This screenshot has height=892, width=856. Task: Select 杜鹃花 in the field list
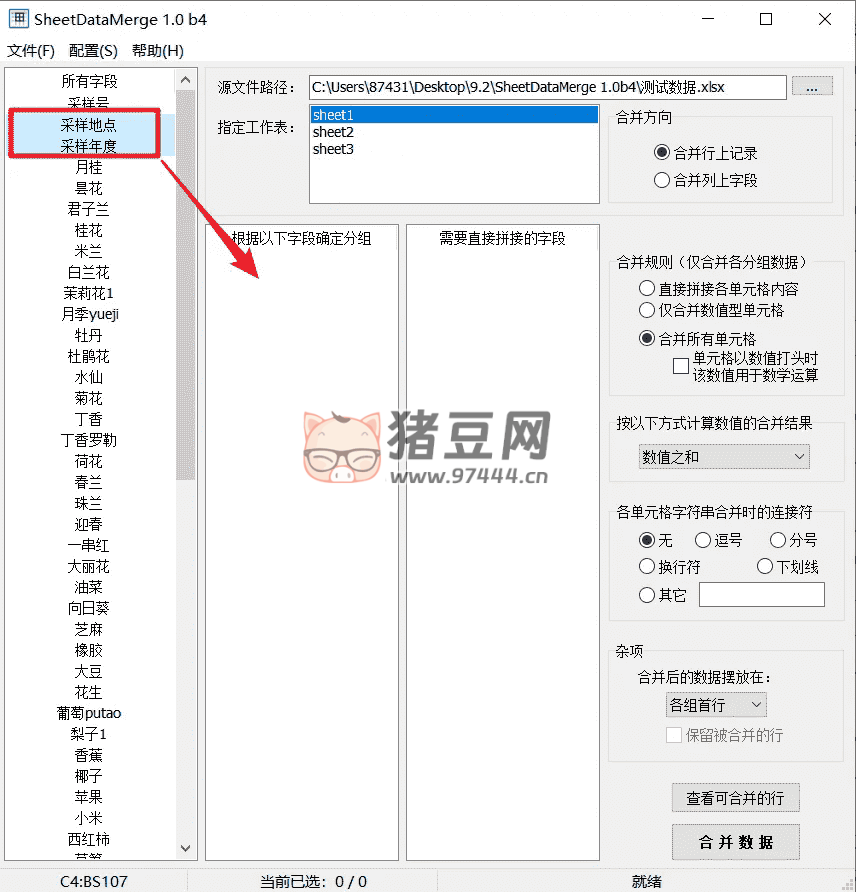(89, 356)
